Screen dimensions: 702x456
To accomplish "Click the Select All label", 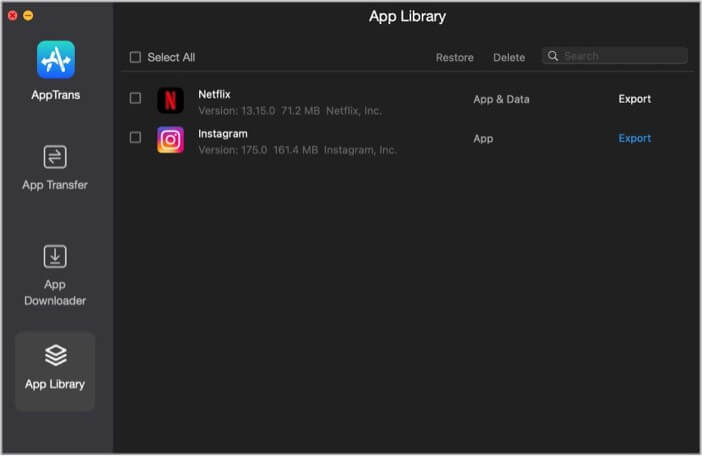I will tap(171, 57).
